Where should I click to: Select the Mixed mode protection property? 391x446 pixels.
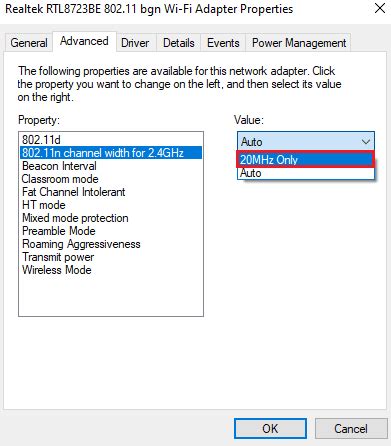click(x=111, y=218)
